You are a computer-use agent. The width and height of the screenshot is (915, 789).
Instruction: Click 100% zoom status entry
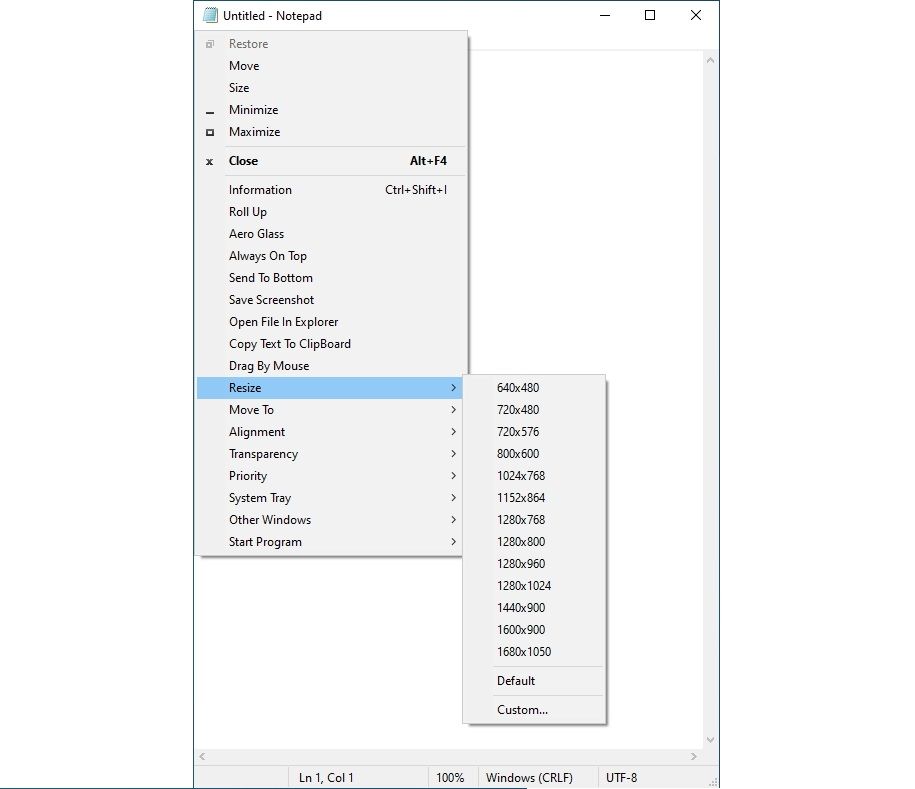pyautogui.click(x=450, y=778)
